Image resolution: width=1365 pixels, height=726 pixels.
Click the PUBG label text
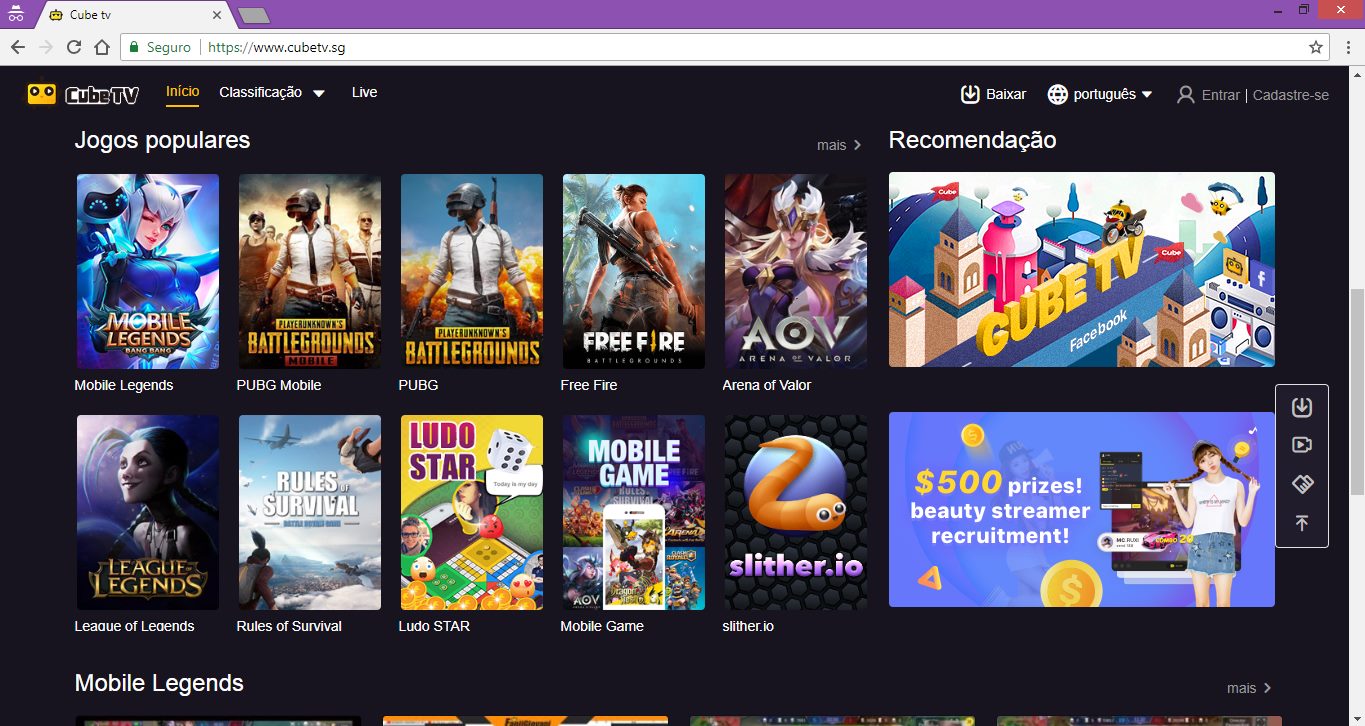click(418, 385)
